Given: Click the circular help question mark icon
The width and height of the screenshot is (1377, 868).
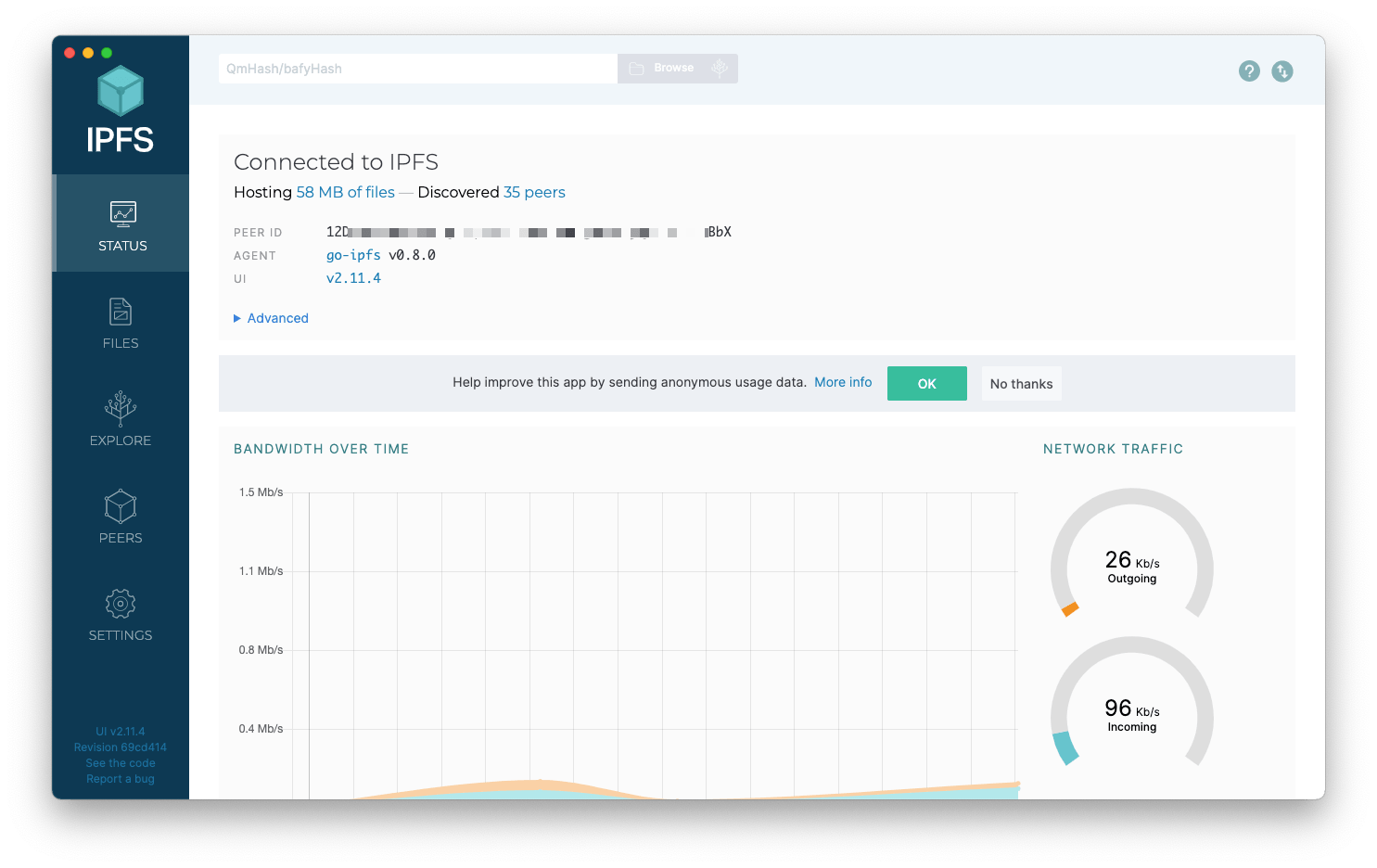Looking at the screenshot, I should [x=1248, y=70].
